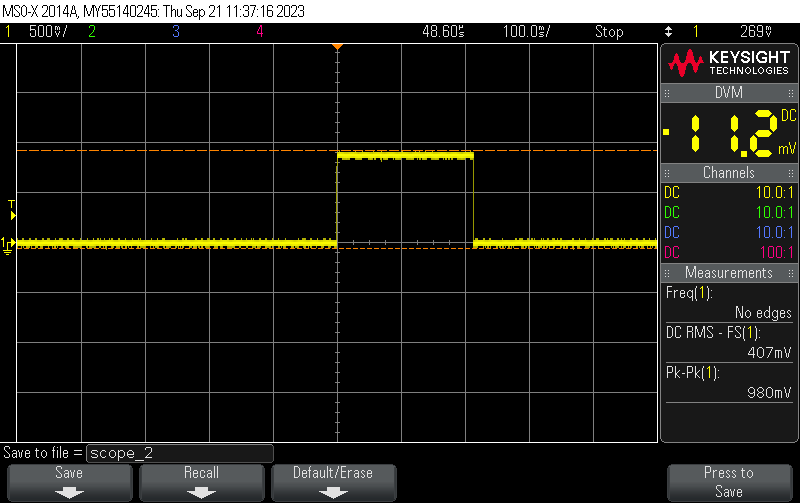Click the trigger source 1 indicator
This screenshot has height=503, width=800.
695,32
